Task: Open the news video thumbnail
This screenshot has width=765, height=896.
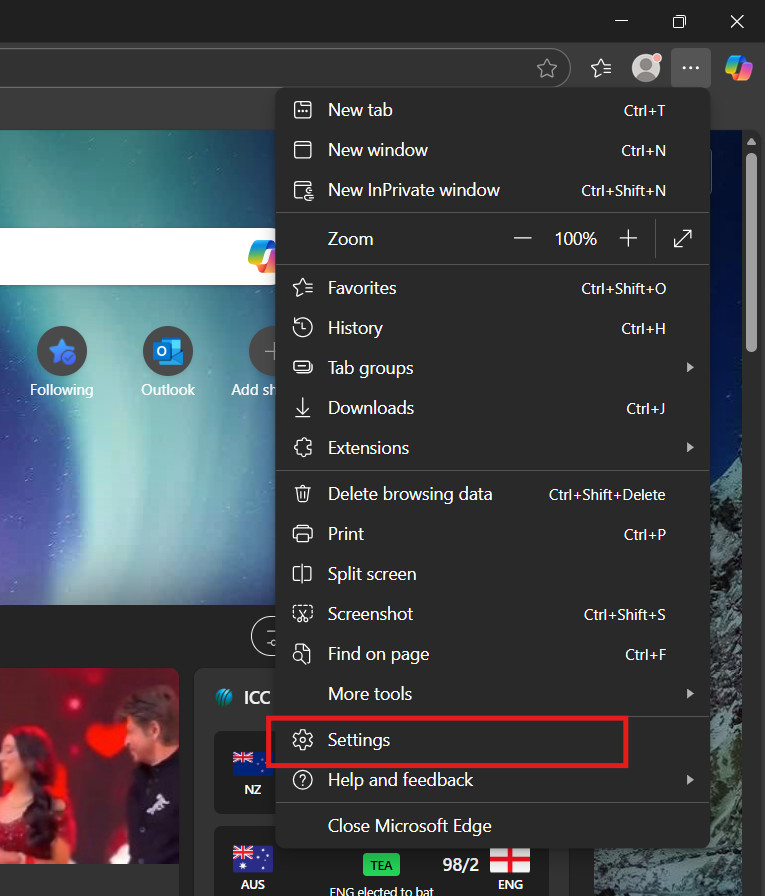Action: (89, 766)
